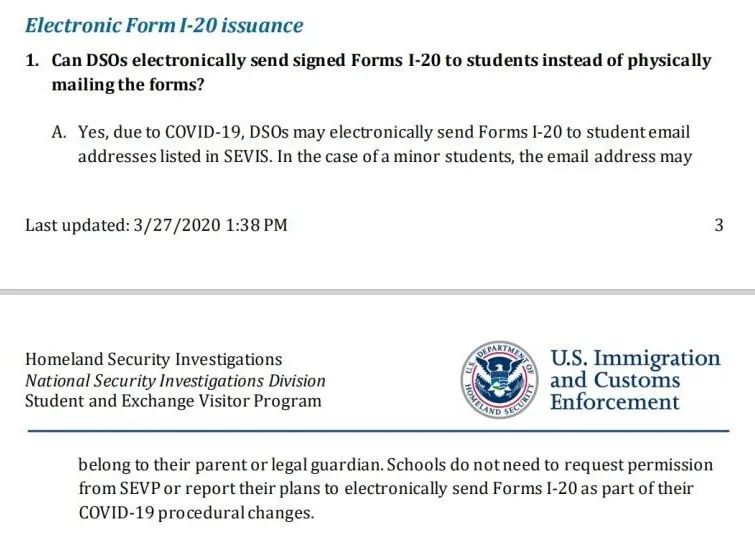Click 'Student and Exchange Visitor Program' text
Image resolution: width=755 pixels, height=537 pixels.
pyautogui.click(x=173, y=401)
